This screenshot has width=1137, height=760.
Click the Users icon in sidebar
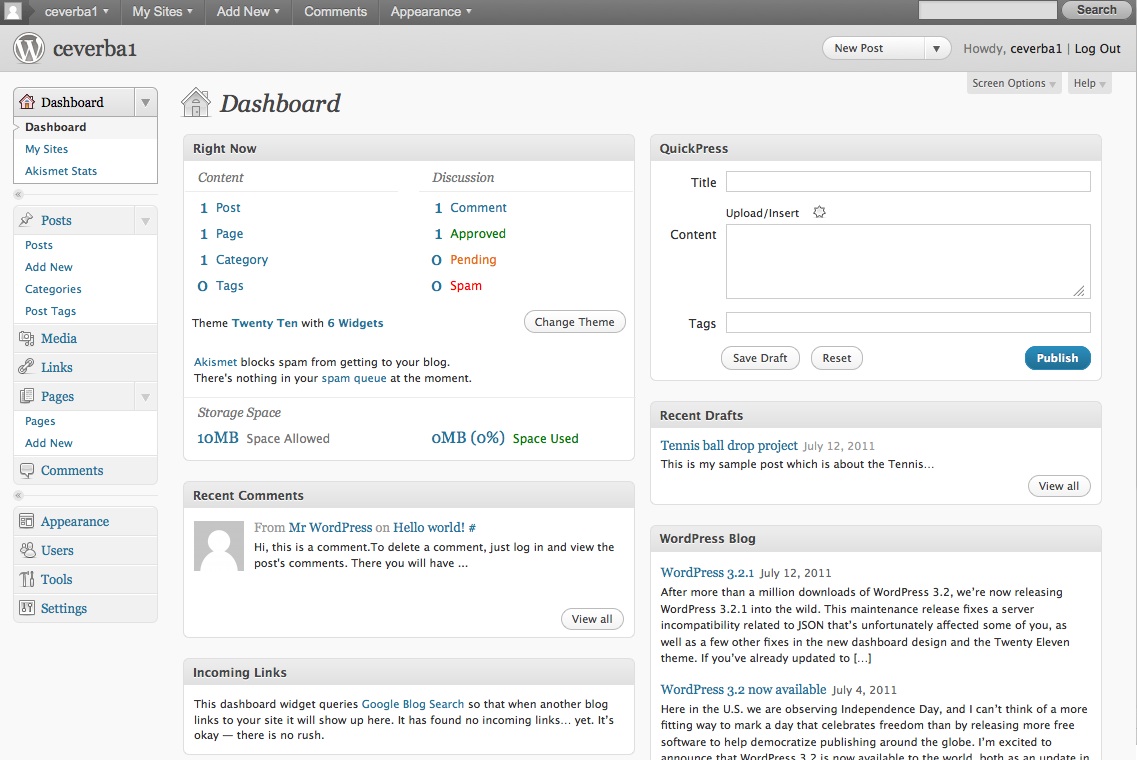click(x=27, y=550)
